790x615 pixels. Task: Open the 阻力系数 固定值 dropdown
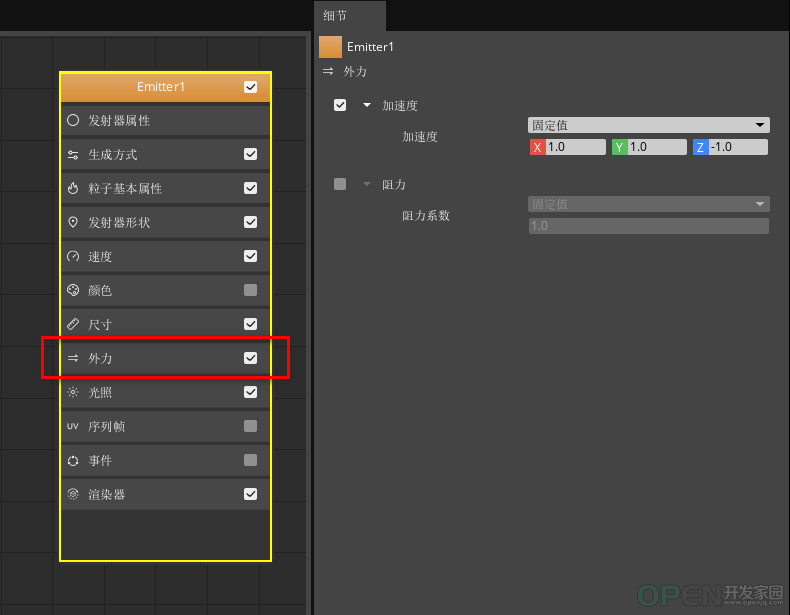[648, 204]
